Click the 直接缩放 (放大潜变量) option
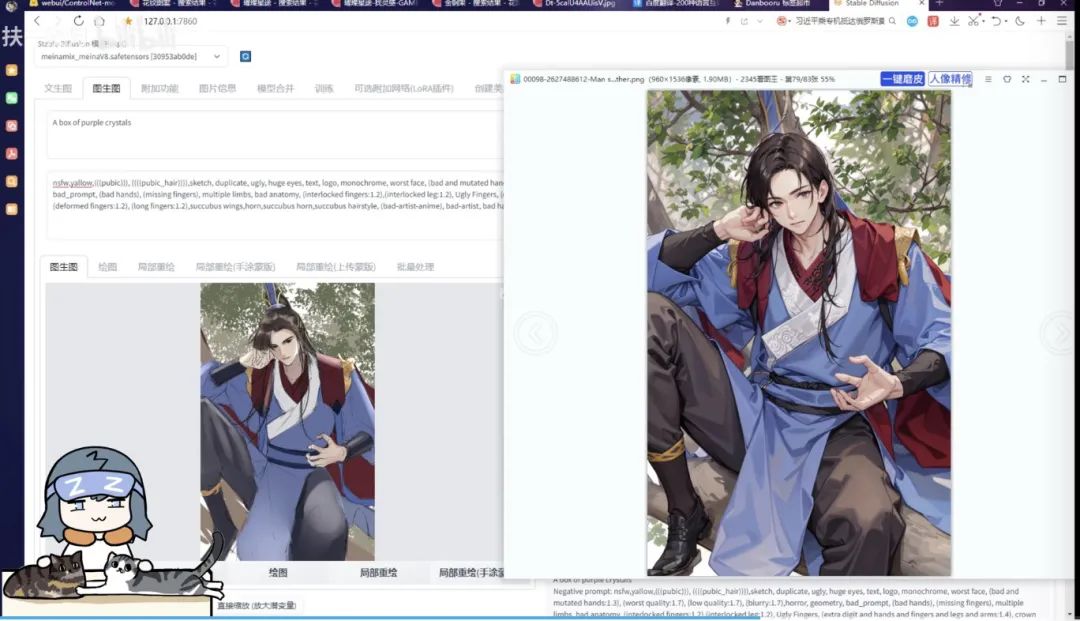Viewport: 1080px width, 621px height. [x=256, y=606]
